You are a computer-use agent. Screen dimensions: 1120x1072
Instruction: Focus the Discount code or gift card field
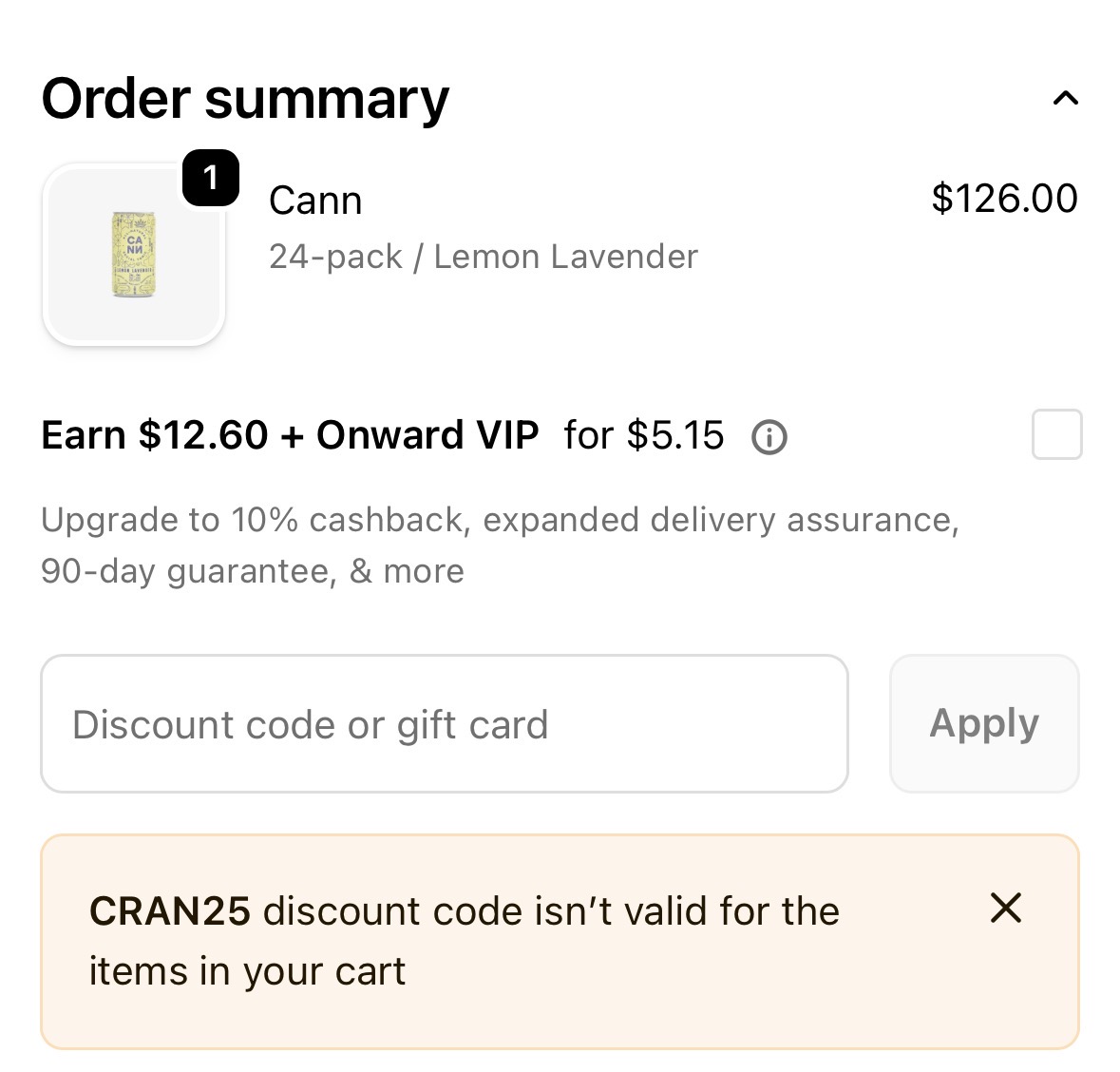coord(445,723)
